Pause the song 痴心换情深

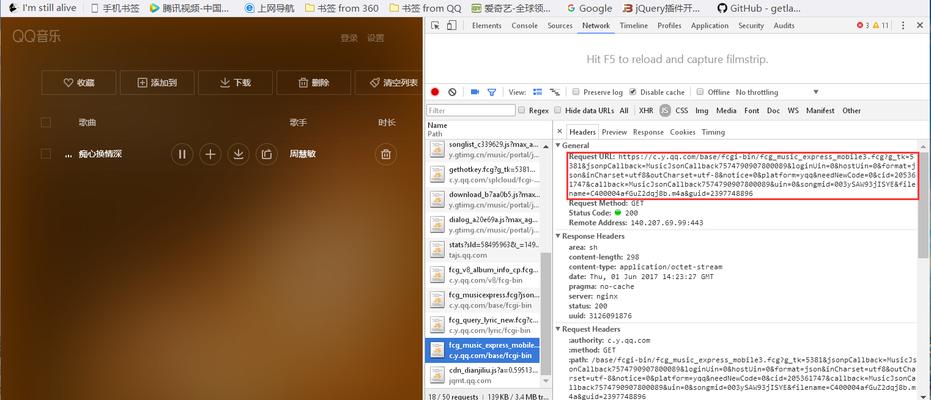pyautogui.click(x=182, y=154)
